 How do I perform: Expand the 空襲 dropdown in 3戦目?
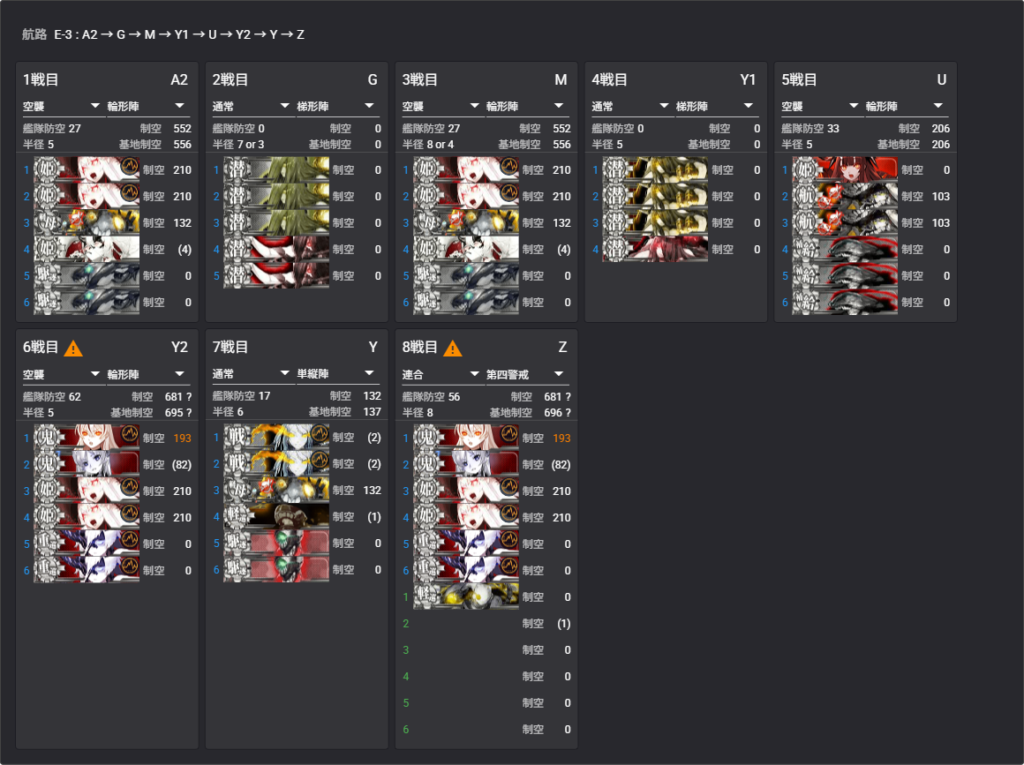click(x=441, y=106)
